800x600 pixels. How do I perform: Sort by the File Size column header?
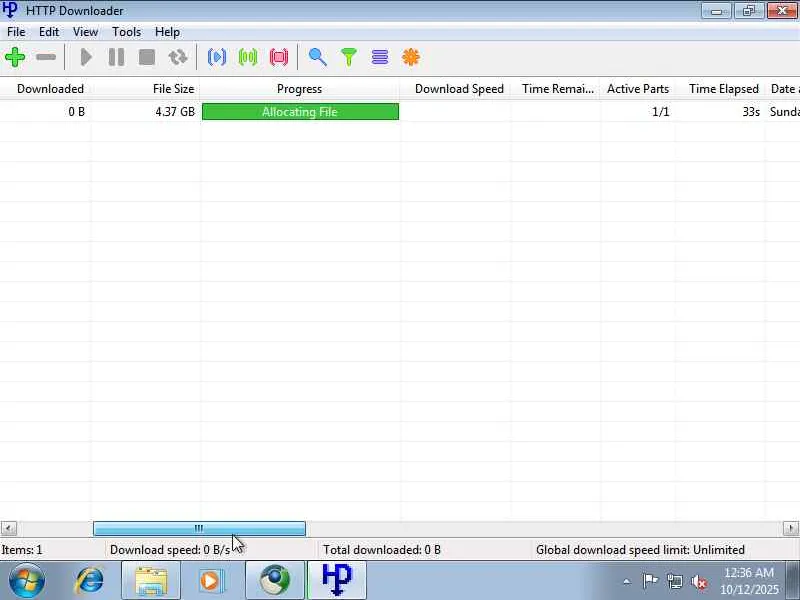(146, 89)
